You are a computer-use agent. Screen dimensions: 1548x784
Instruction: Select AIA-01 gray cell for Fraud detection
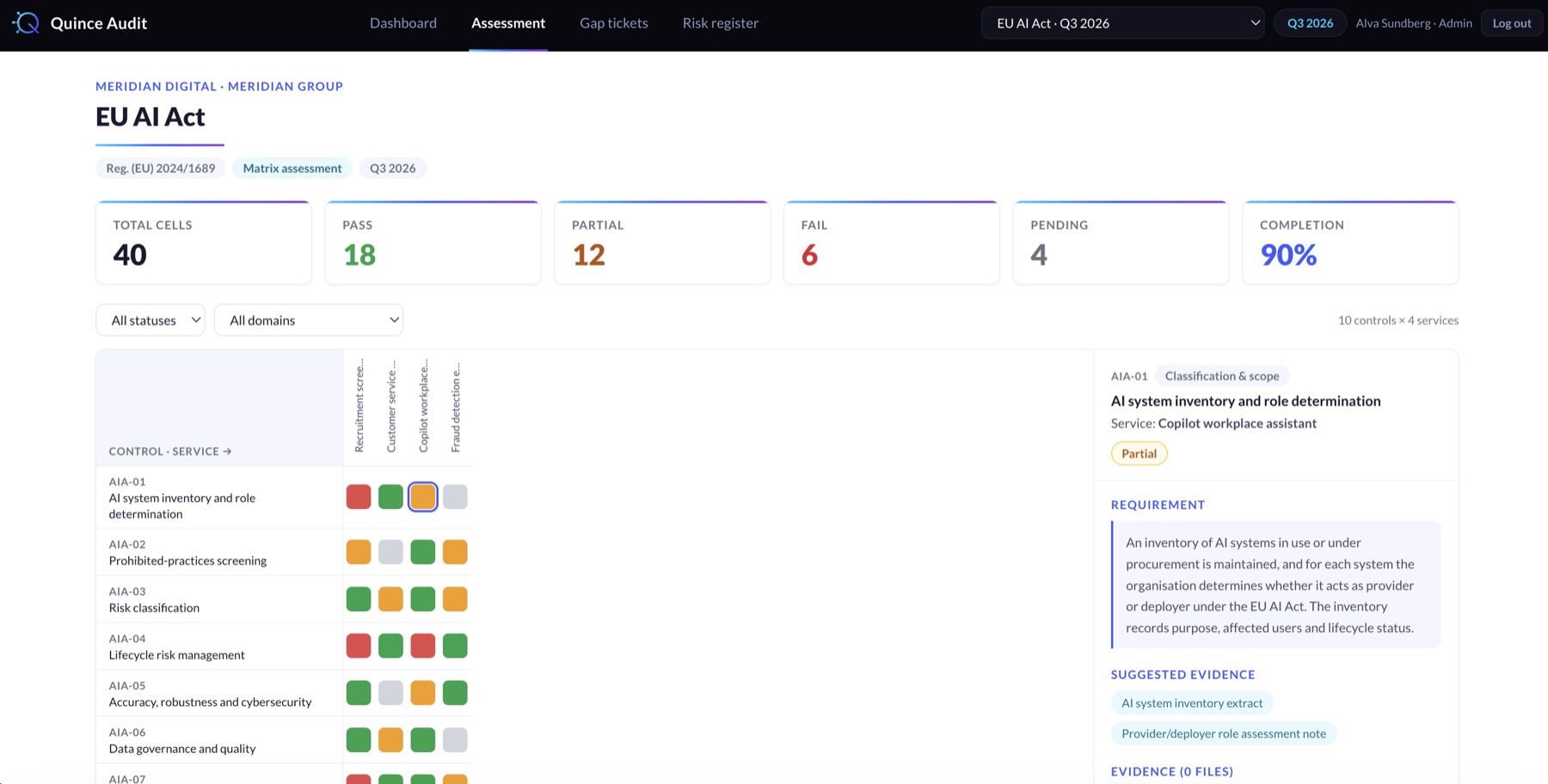click(455, 497)
